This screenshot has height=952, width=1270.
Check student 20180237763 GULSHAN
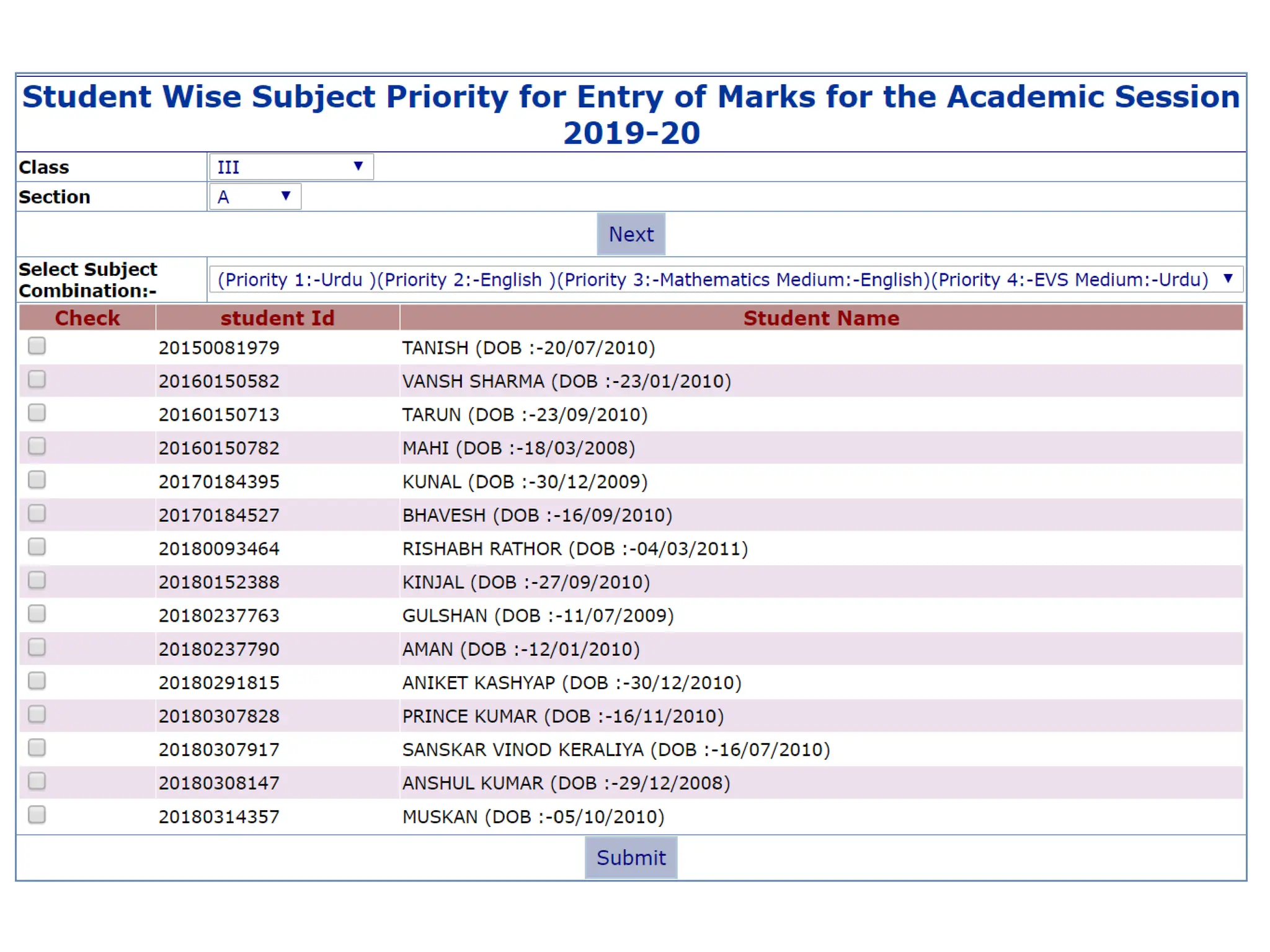(37, 614)
